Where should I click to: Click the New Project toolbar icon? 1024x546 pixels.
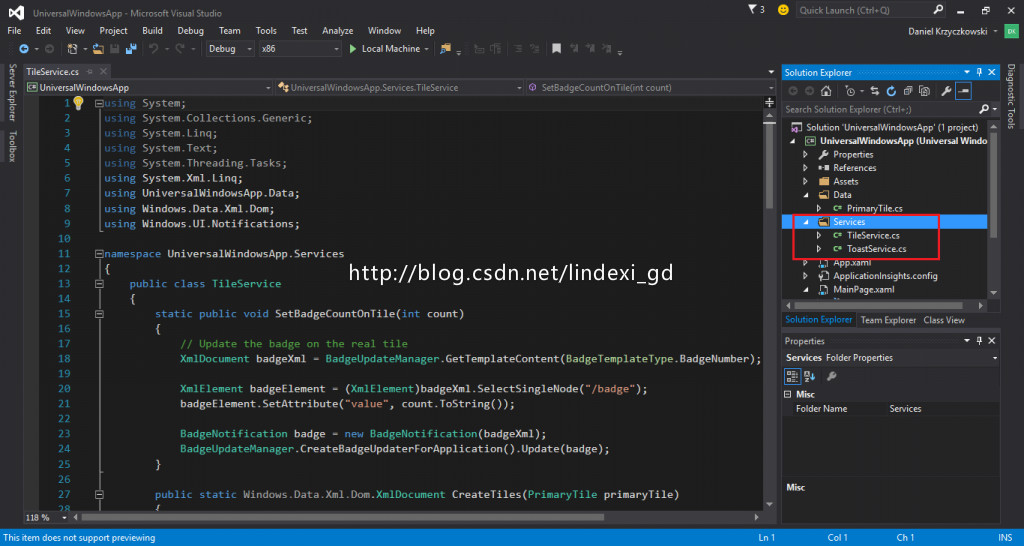[72, 49]
